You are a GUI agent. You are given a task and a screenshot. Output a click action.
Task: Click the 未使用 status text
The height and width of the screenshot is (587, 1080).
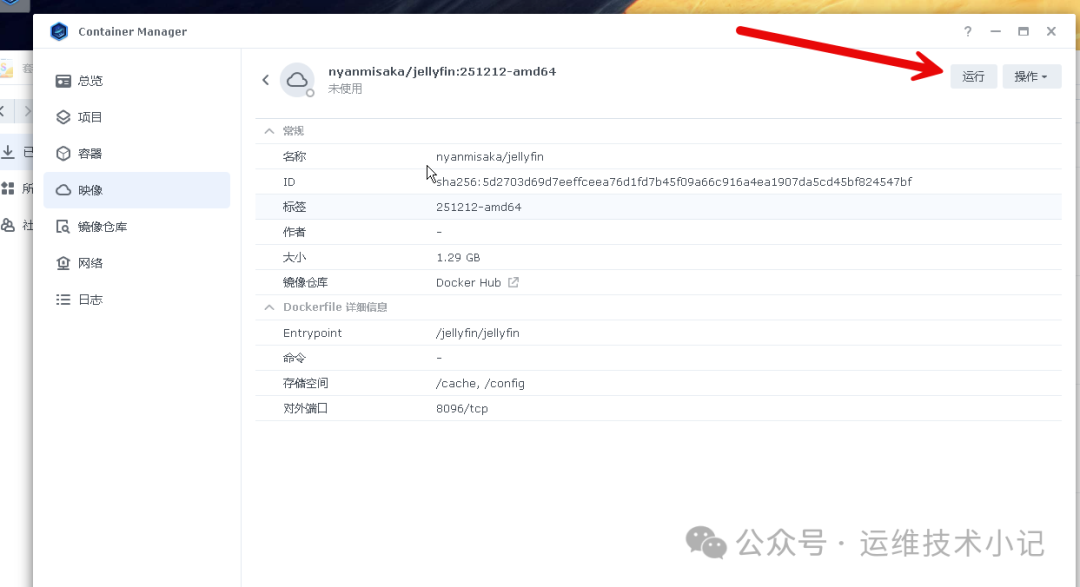click(345, 89)
